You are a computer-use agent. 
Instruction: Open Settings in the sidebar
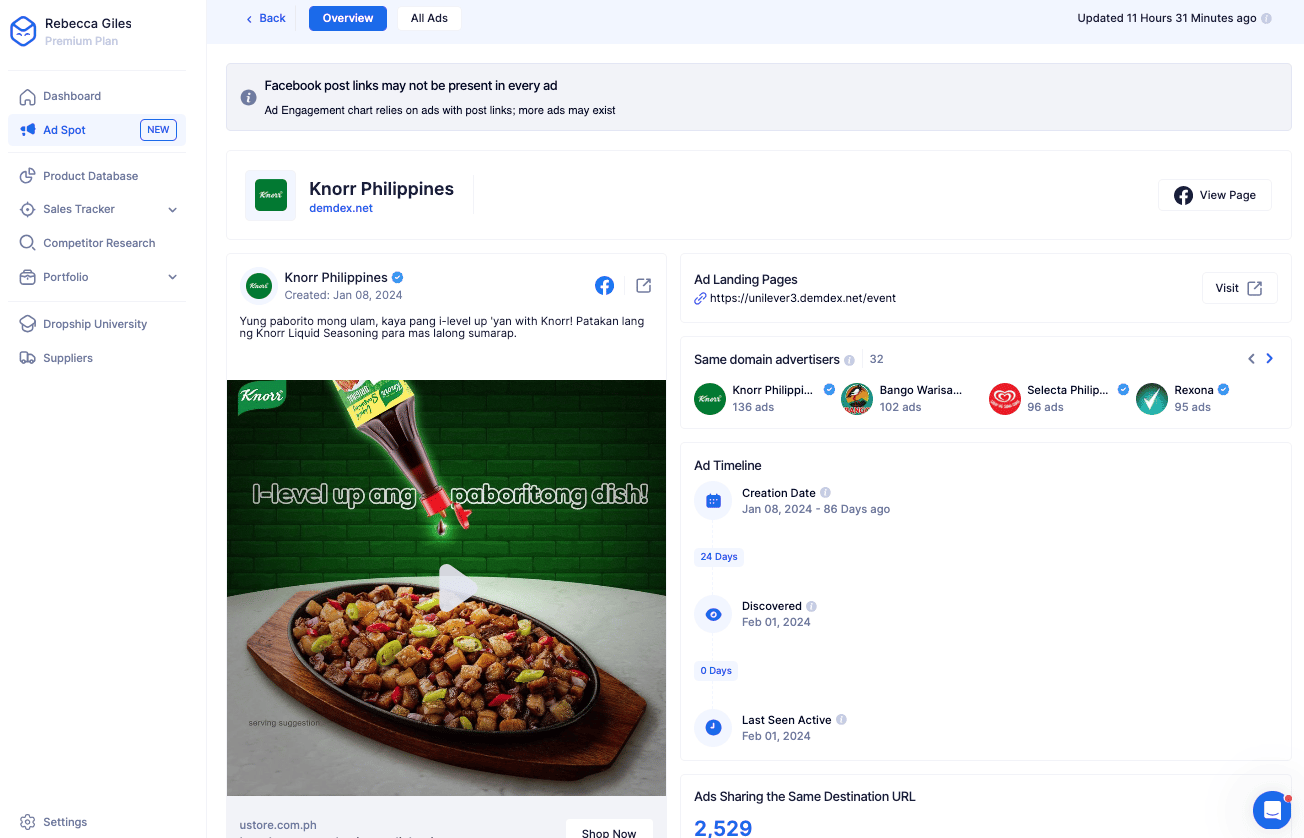65,822
